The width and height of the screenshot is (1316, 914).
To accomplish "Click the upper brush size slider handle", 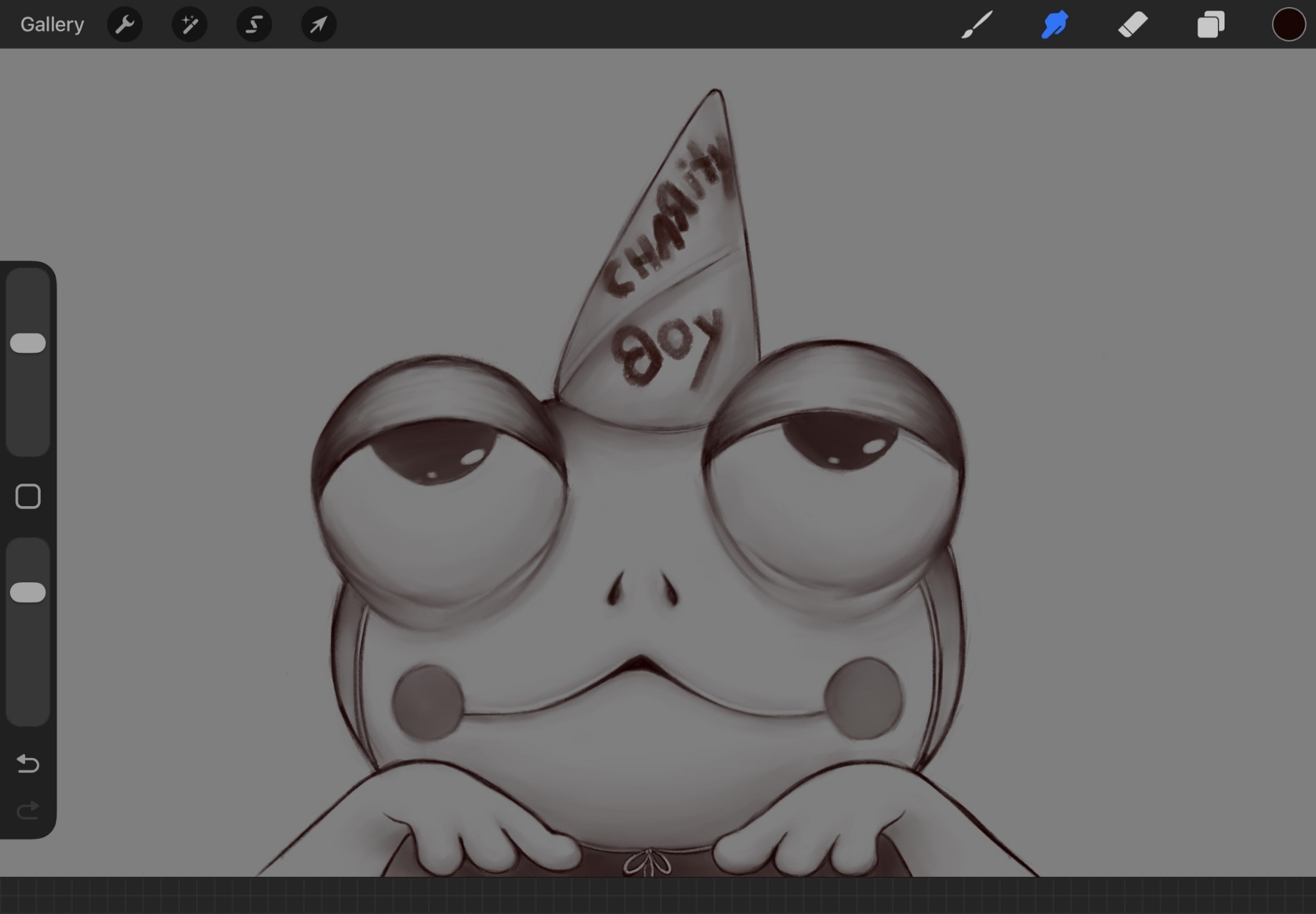I will (x=28, y=343).
